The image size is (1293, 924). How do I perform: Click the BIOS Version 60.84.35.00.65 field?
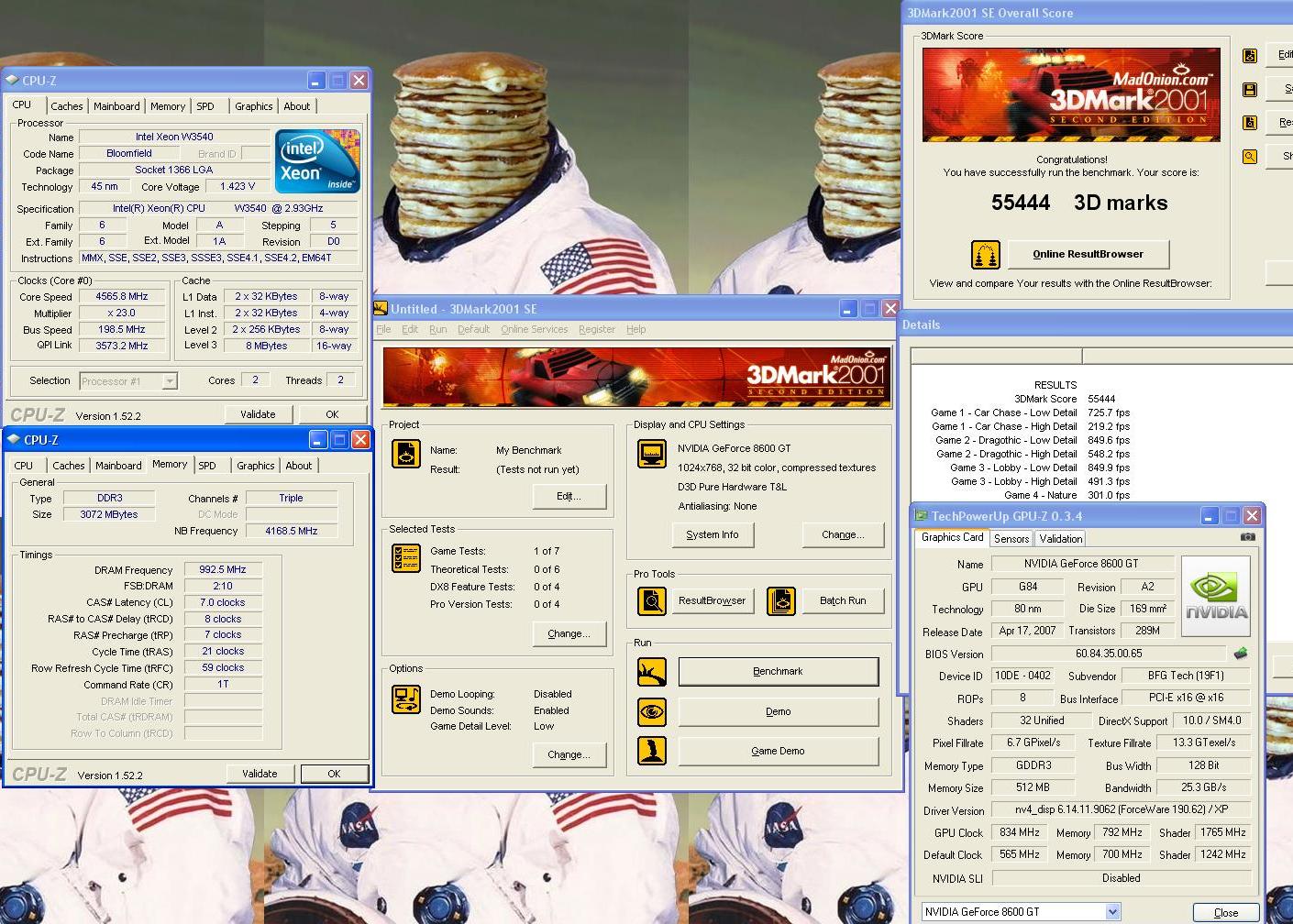1109,654
